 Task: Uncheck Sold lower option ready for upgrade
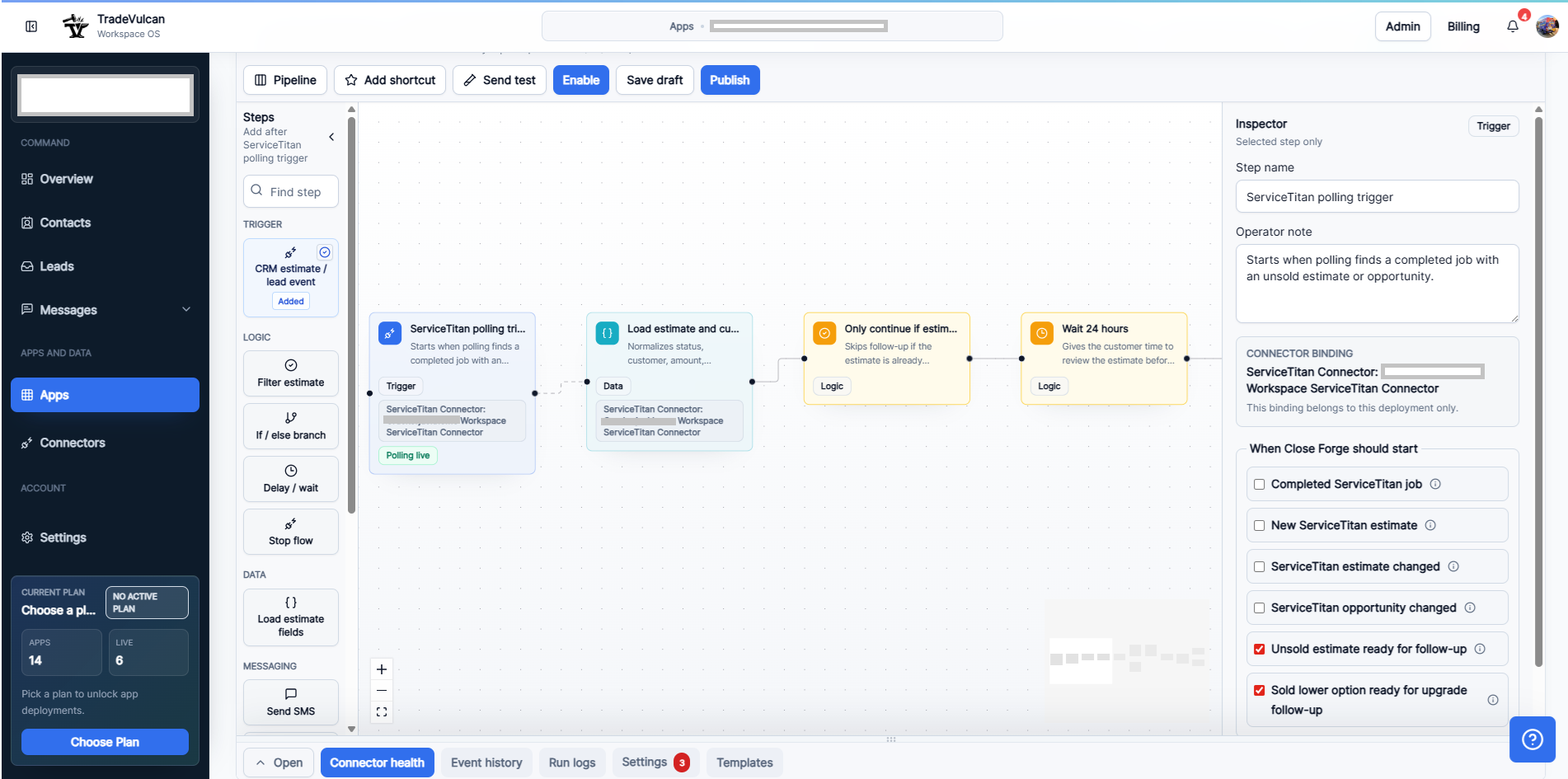pos(1260,690)
